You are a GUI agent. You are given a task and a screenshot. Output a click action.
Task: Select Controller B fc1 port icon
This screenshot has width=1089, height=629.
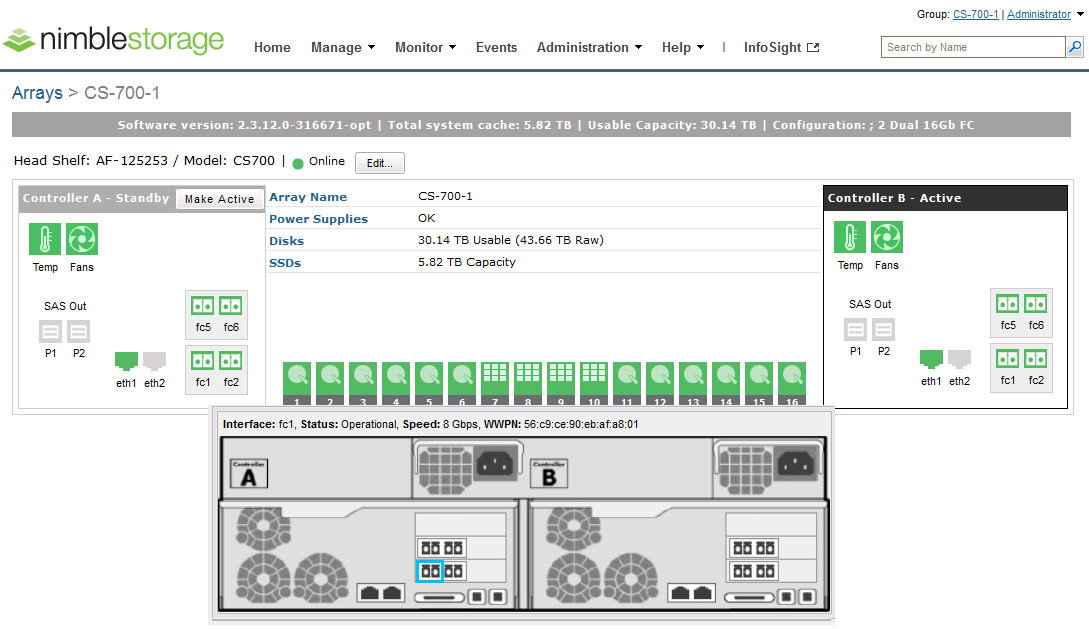pos(1008,358)
